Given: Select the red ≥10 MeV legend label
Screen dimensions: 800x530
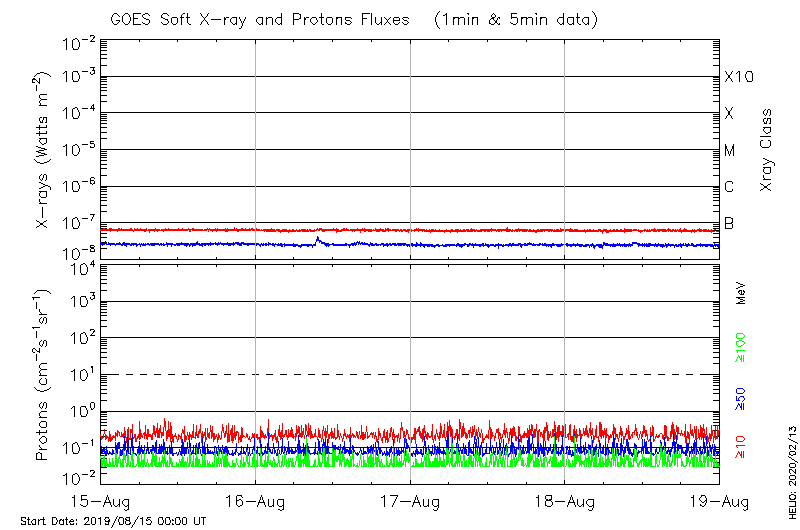Looking at the screenshot, I should 741,445.
